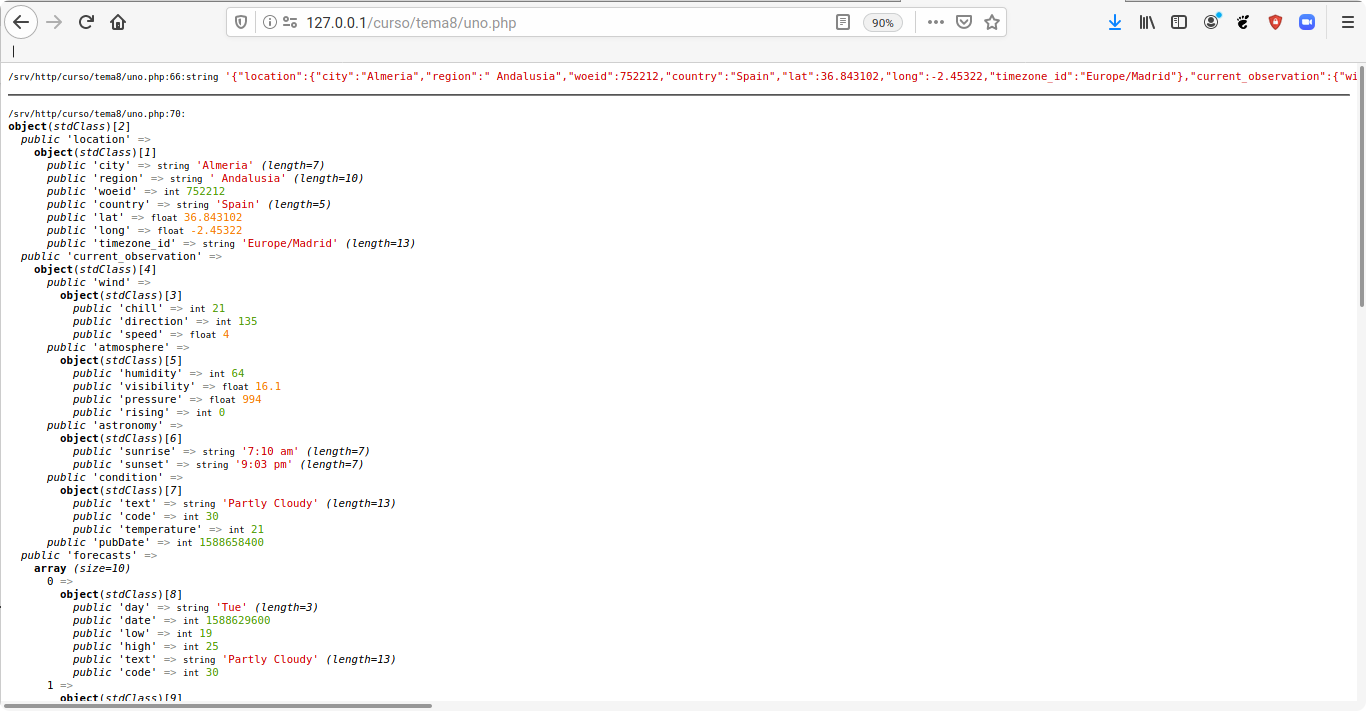Click the latitude value 36.843102

[x=213, y=217]
